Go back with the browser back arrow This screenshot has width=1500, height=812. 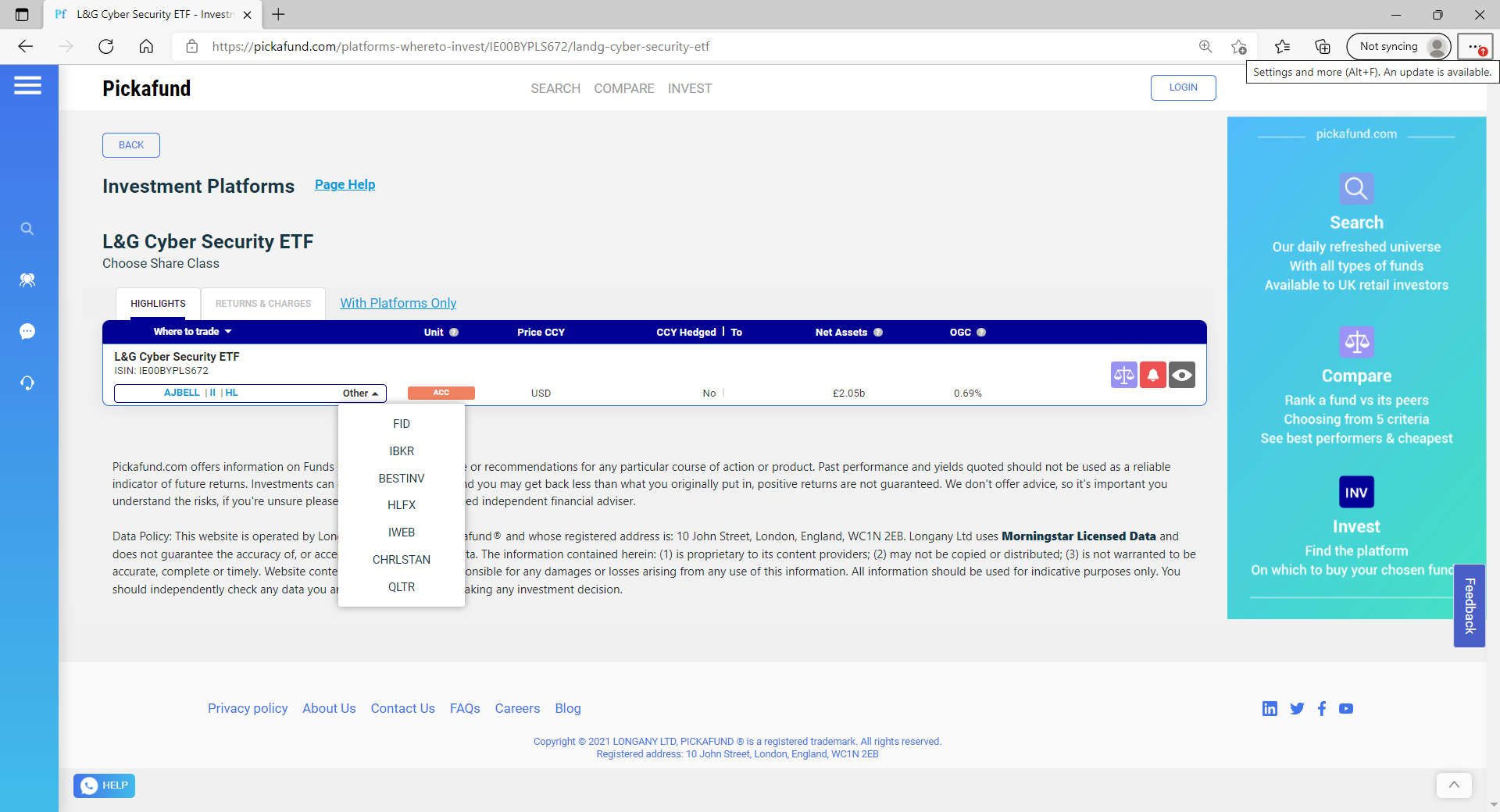pyautogui.click(x=25, y=47)
